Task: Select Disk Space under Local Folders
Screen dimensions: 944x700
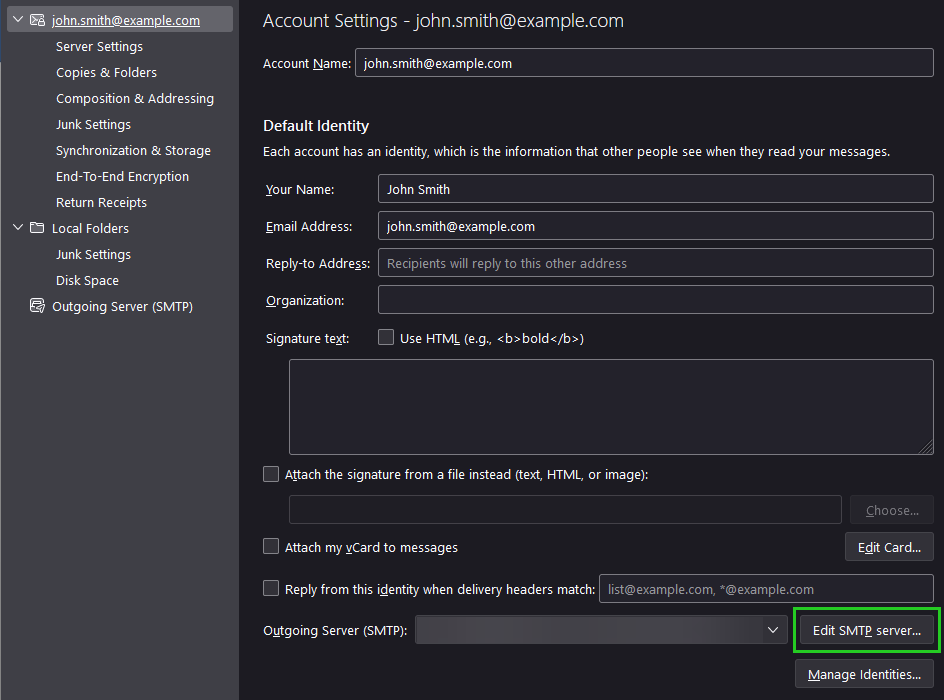Action: pyautogui.click(x=87, y=280)
